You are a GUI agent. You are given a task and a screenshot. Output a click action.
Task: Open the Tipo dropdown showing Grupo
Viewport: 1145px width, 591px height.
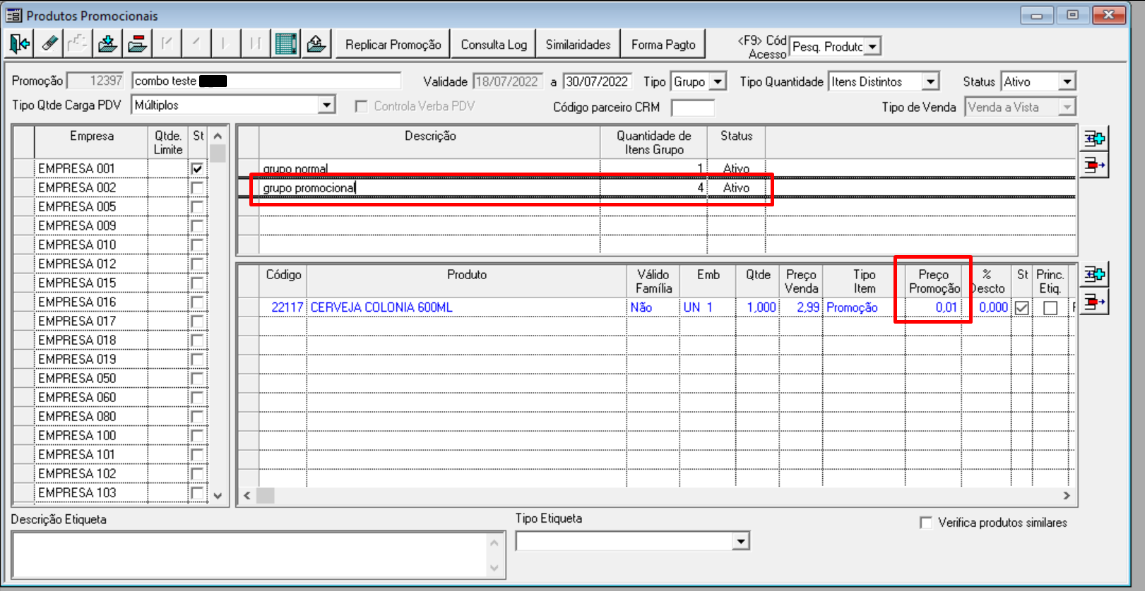(718, 82)
